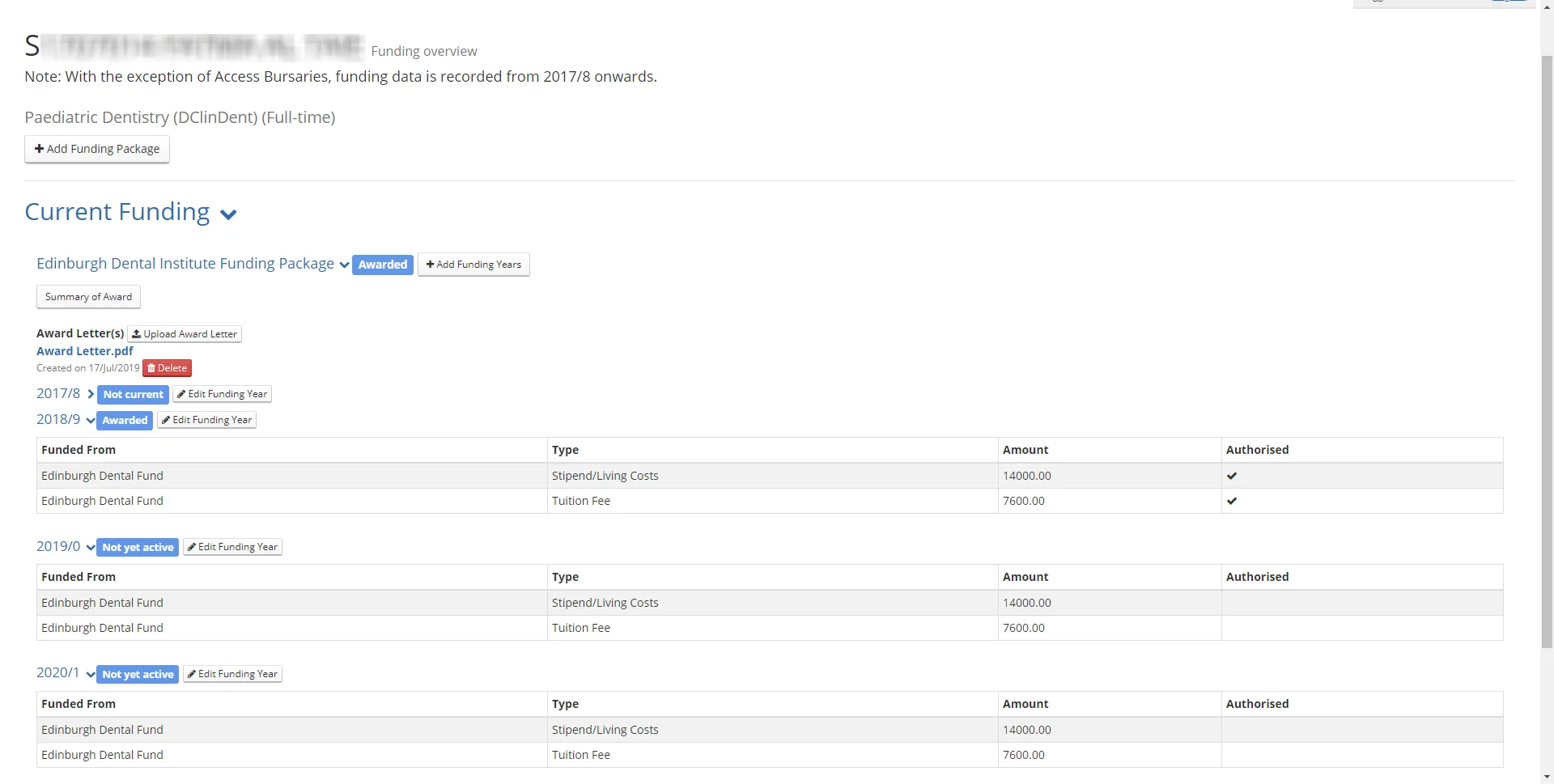
Task: Collapse the 2018/9 funding year
Action: (x=90, y=421)
